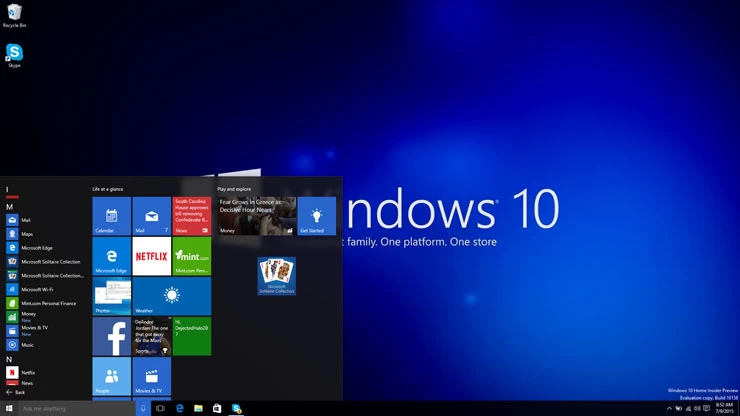740x416 pixels.
Task: Open Movies & TV from the apps list
Action: [x=45, y=331]
